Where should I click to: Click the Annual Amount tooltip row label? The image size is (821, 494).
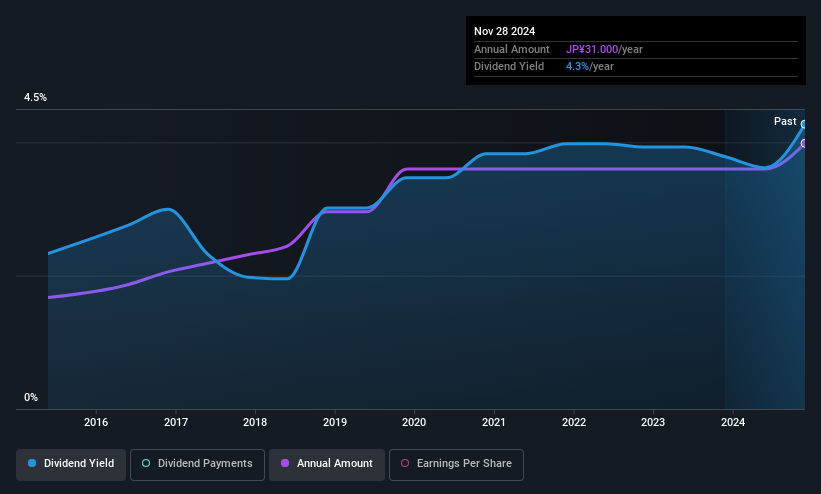click(x=512, y=49)
